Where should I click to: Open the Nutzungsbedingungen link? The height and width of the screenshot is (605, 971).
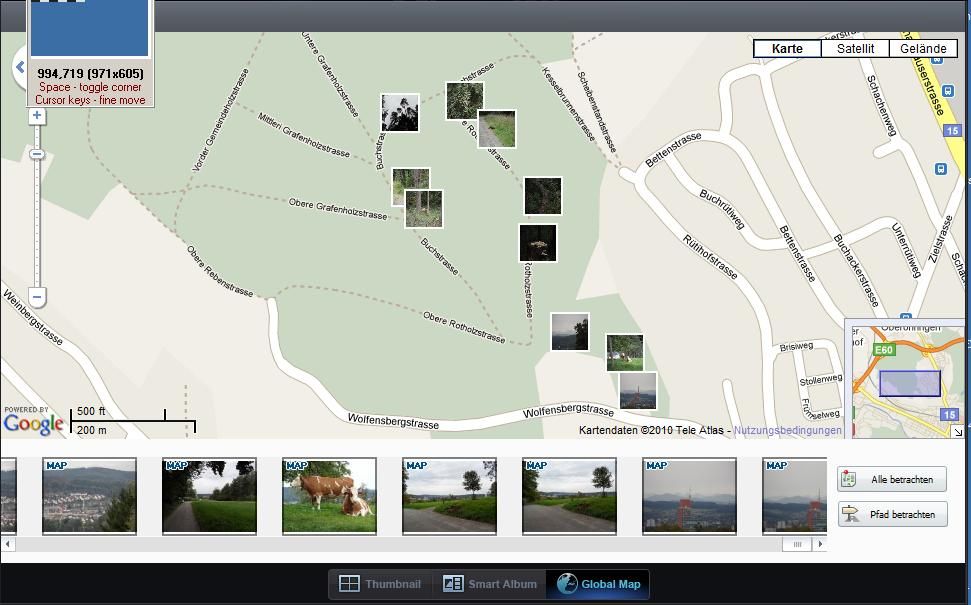point(787,430)
